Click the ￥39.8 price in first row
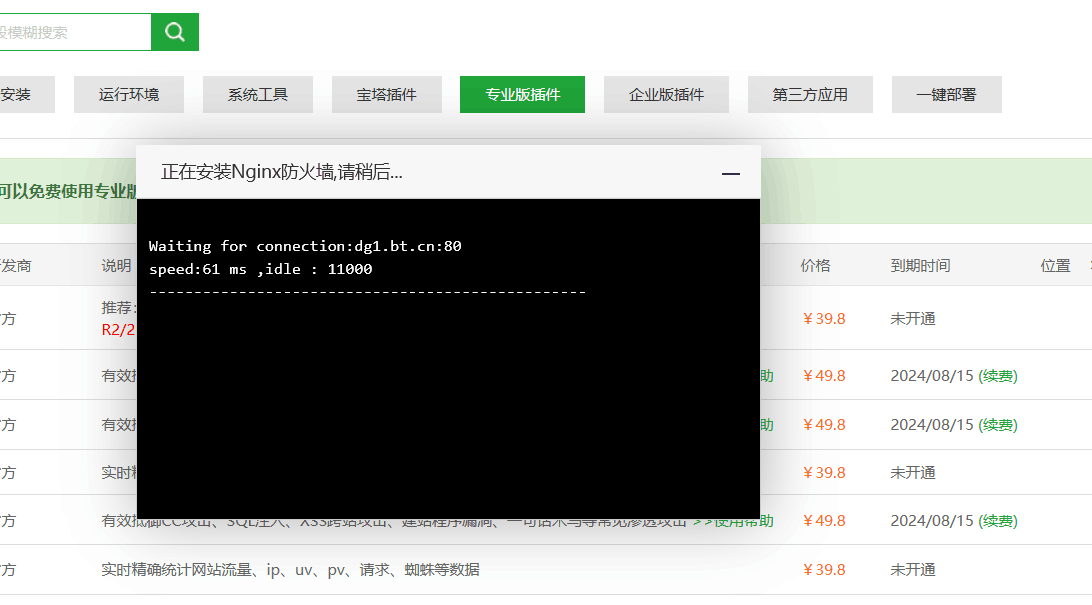Image resolution: width=1092 pixels, height=605 pixels. [x=824, y=319]
